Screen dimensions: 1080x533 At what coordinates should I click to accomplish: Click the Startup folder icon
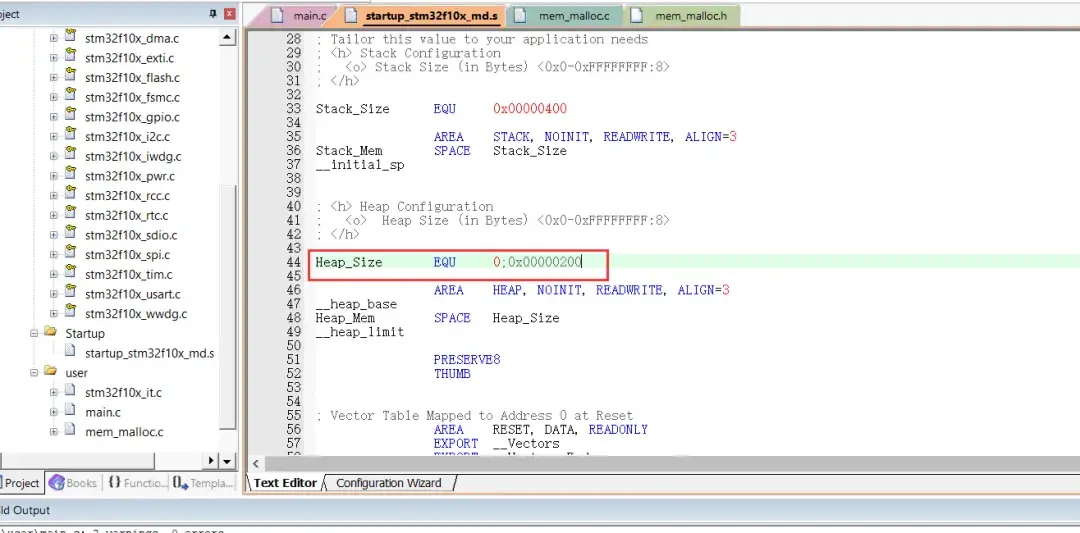(x=50, y=332)
